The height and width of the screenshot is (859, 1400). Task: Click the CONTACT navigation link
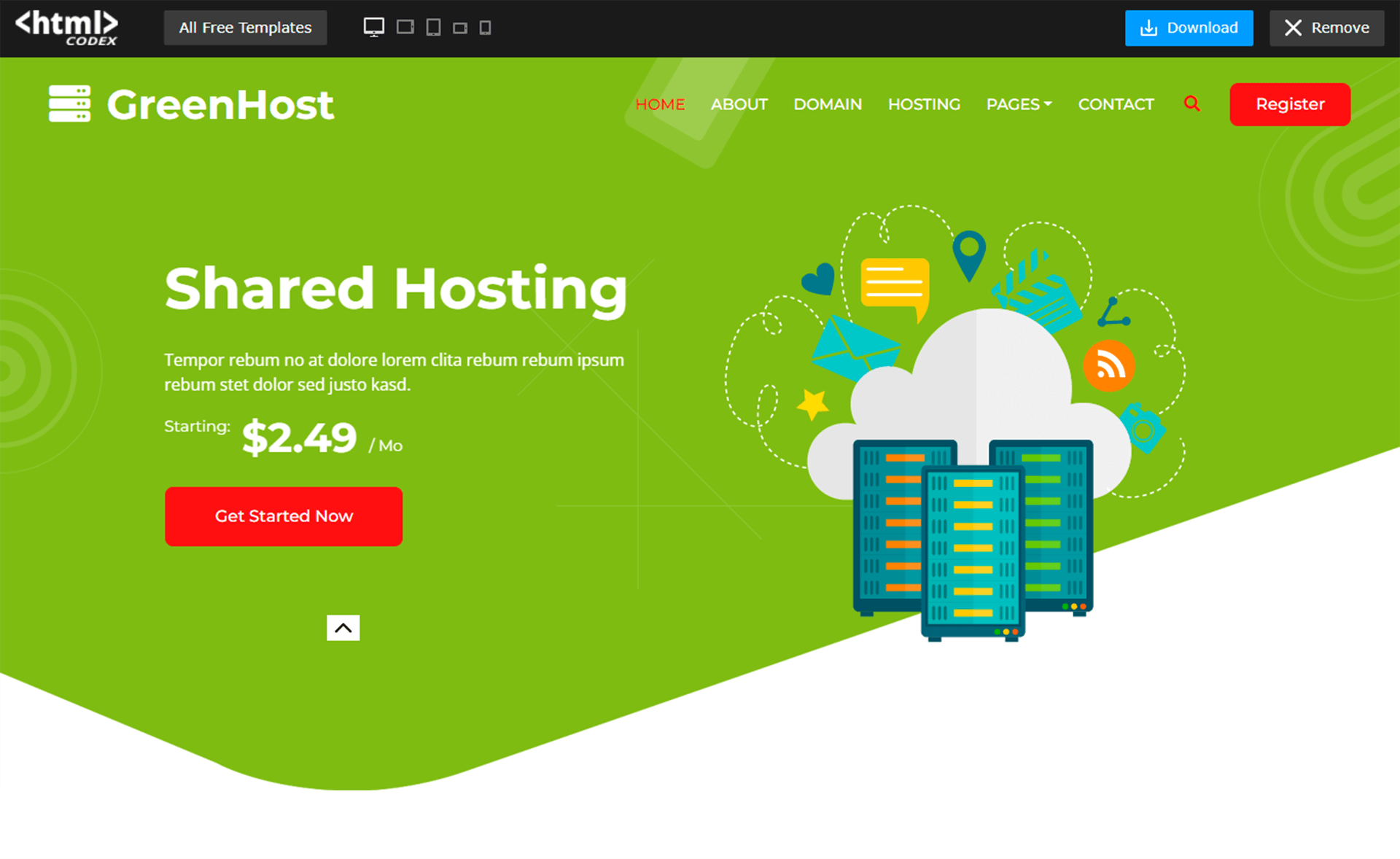point(1117,104)
